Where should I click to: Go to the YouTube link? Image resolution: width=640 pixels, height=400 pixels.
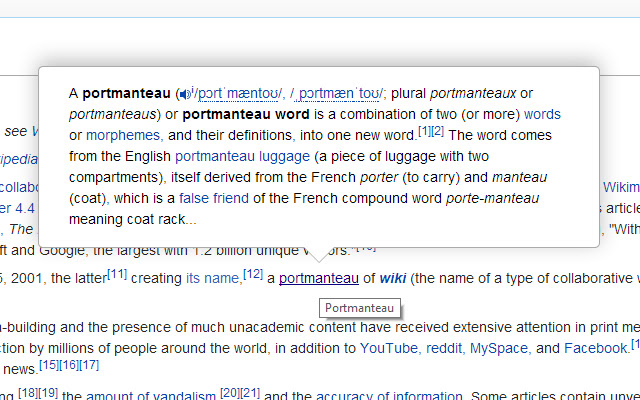pyautogui.click(x=388, y=348)
